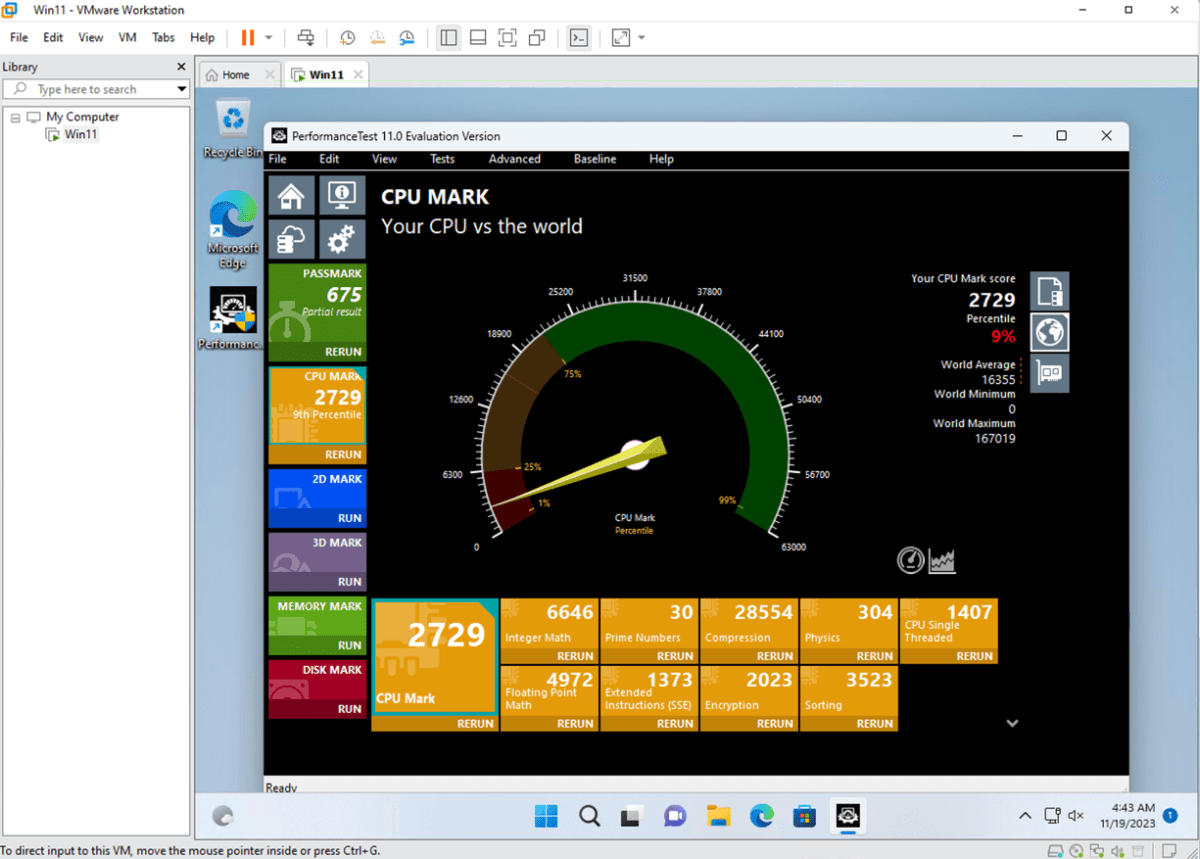Open the settings gears icon in PerformanceTest

click(x=342, y=240)
